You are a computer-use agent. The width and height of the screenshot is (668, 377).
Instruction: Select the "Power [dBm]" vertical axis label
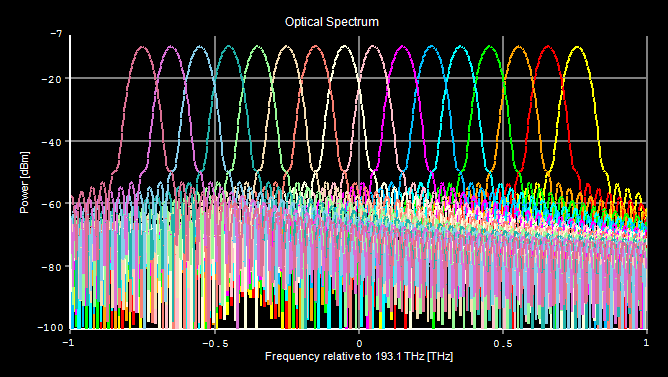coord(25,182)
